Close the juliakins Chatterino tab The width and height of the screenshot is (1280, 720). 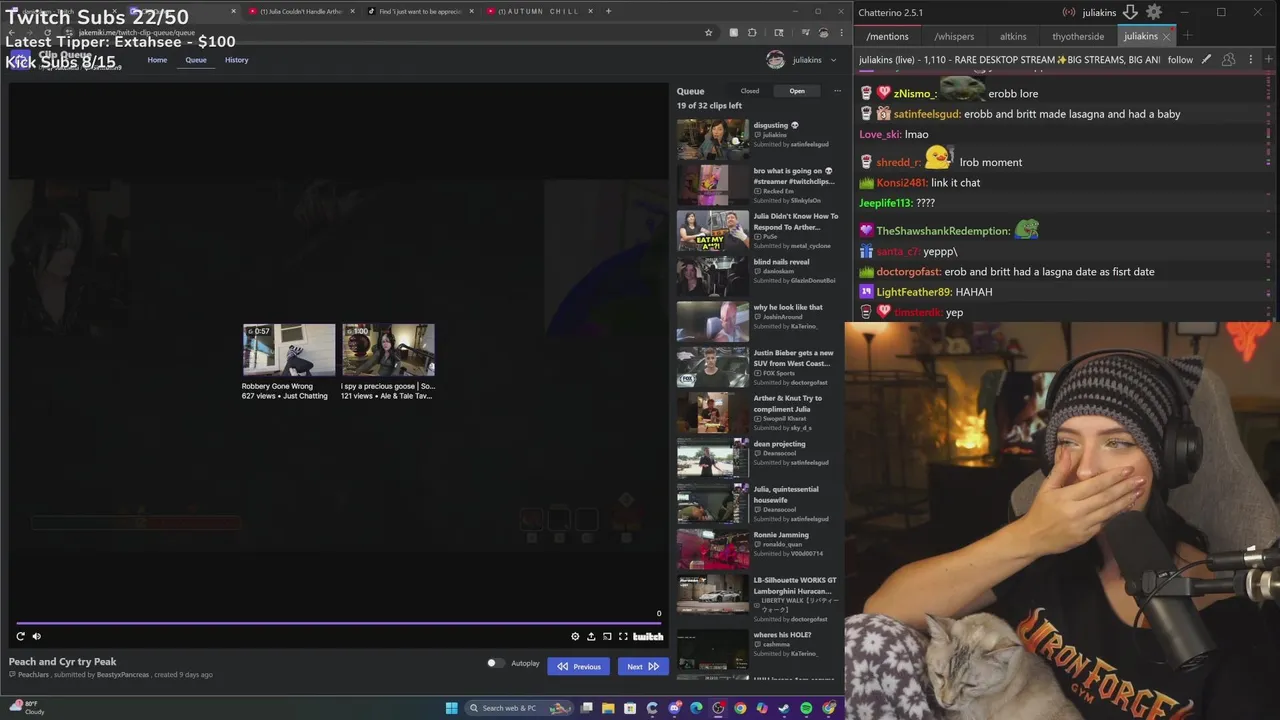[x=1166, y=36]
